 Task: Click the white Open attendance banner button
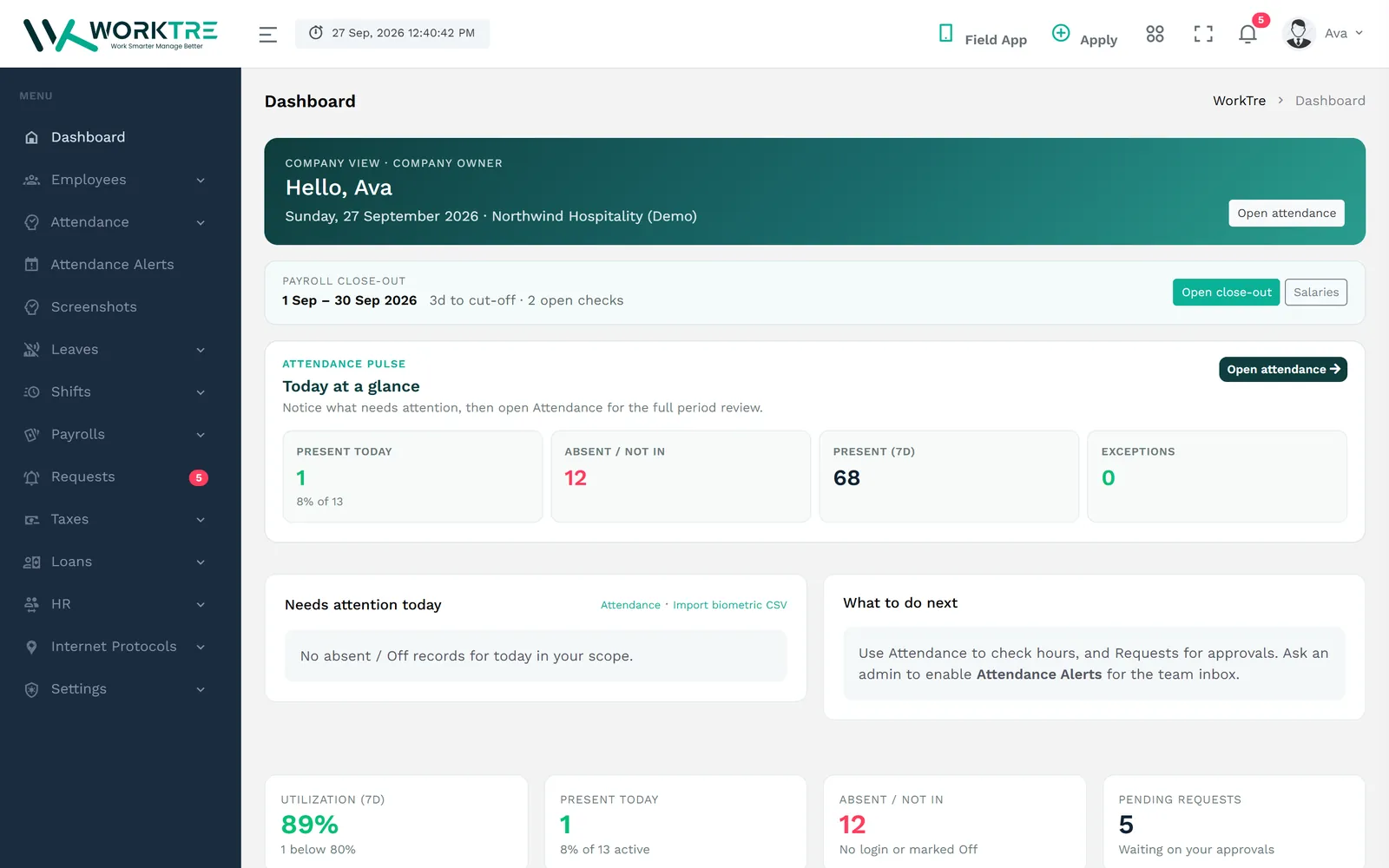tap(1287, 214)
